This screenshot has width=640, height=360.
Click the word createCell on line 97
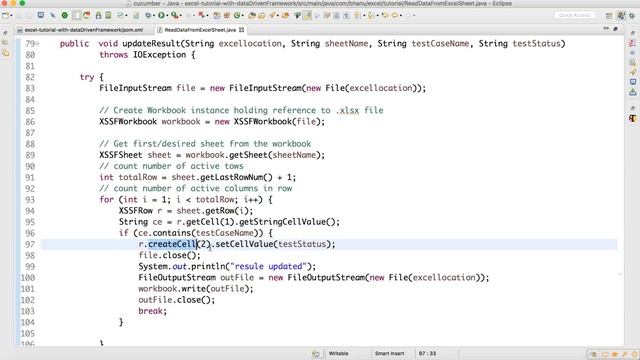point(172,244)
